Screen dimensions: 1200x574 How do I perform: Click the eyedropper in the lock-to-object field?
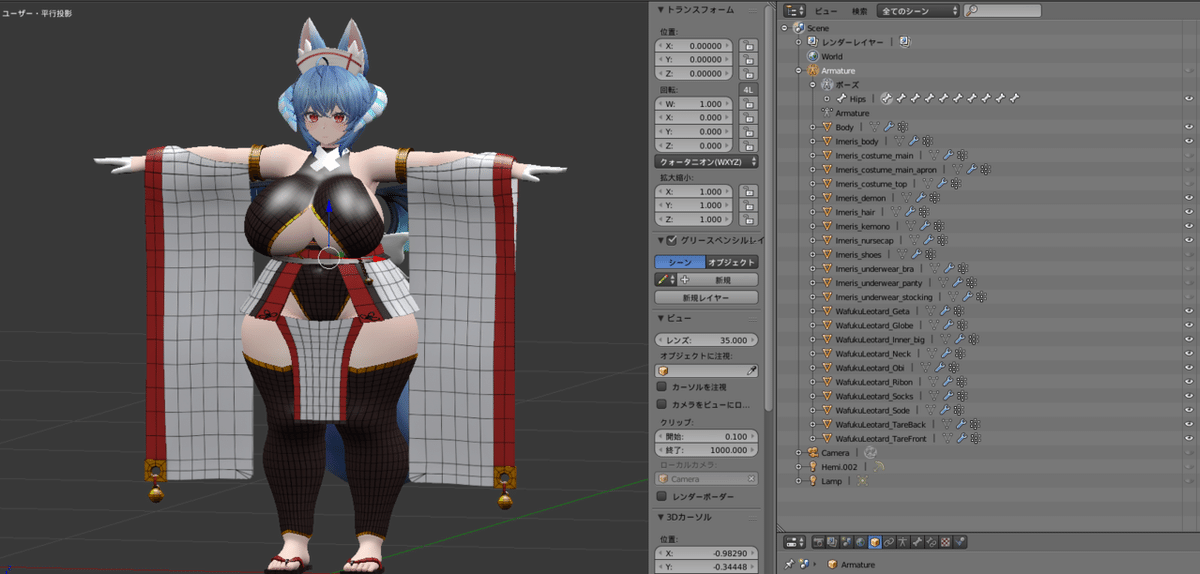pos(752,370)
